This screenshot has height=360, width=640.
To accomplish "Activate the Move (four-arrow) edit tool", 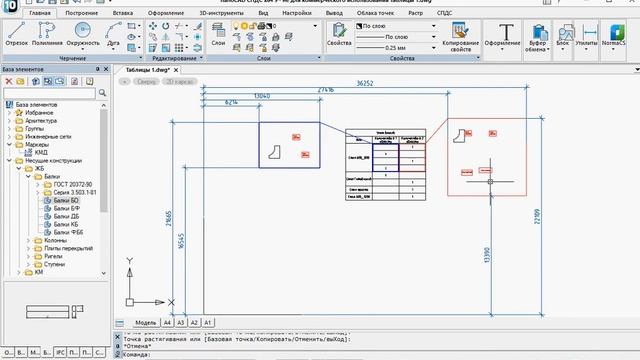I will pos(153,26).
